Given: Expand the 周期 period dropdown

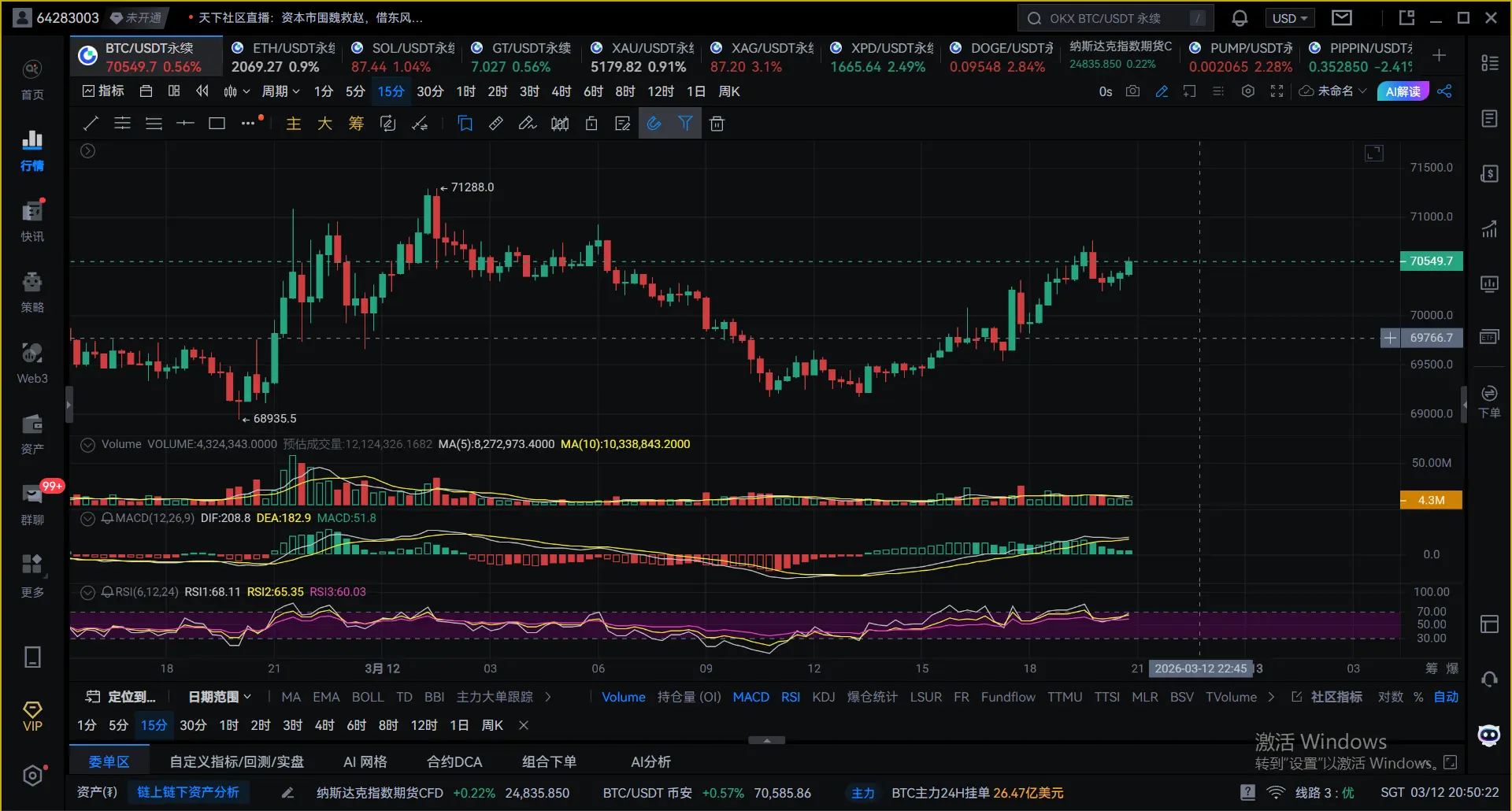Looking at the screenshot, I should [281, 91].
